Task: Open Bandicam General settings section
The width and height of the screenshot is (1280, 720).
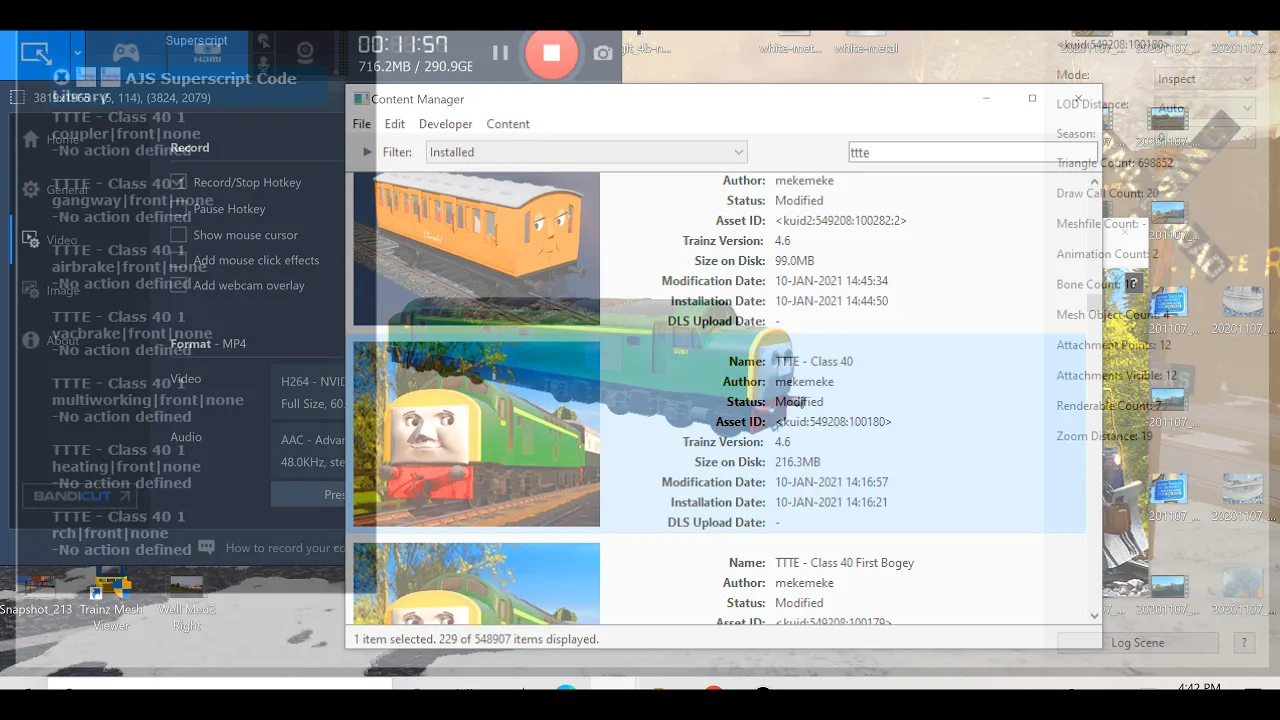Action: tap(55, 190)
